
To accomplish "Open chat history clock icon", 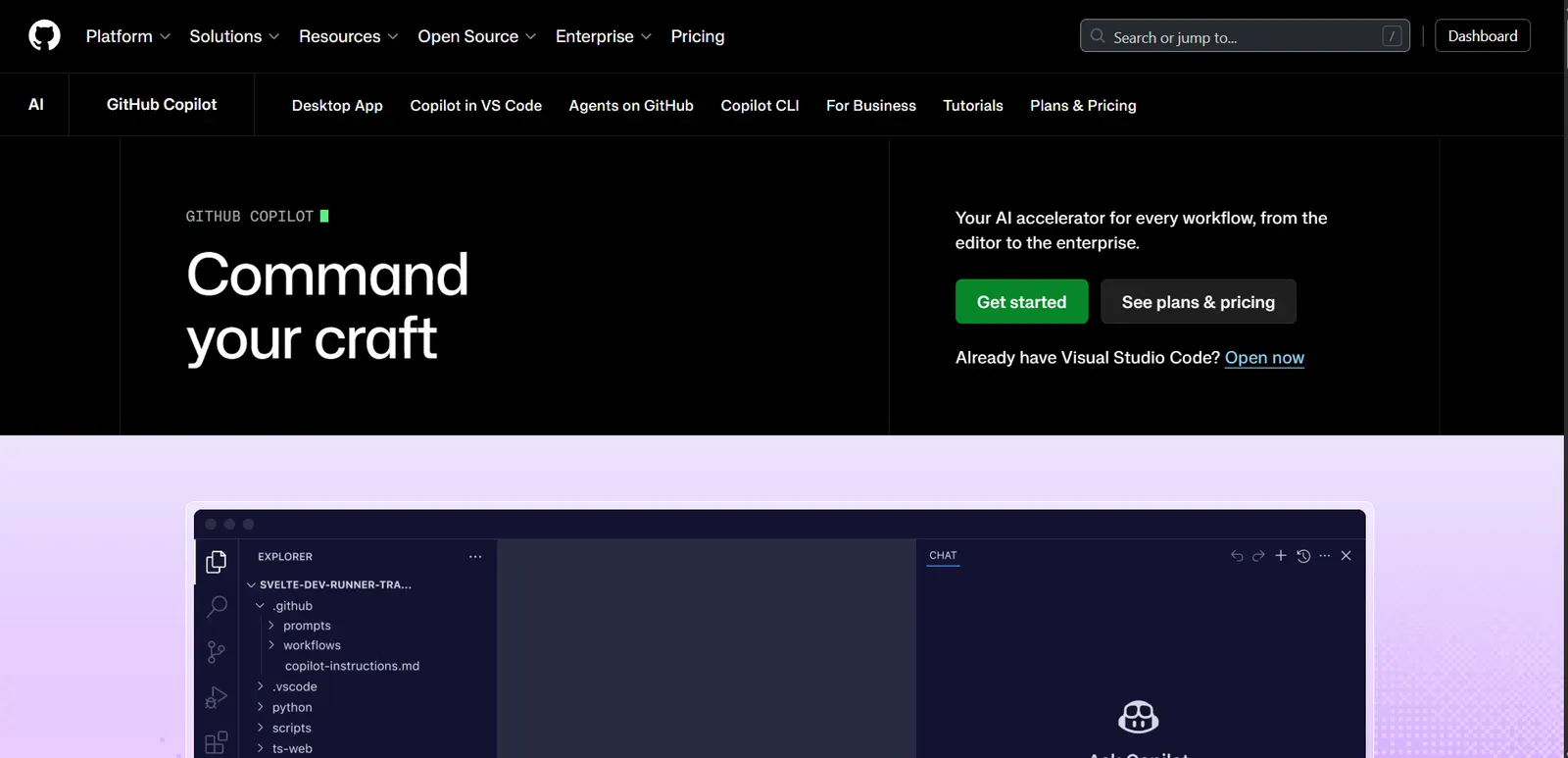I will (x=1303, y=556).
